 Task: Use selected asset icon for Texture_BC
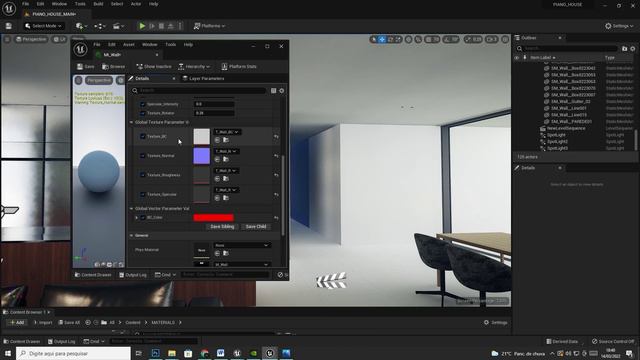click(217, 140)
